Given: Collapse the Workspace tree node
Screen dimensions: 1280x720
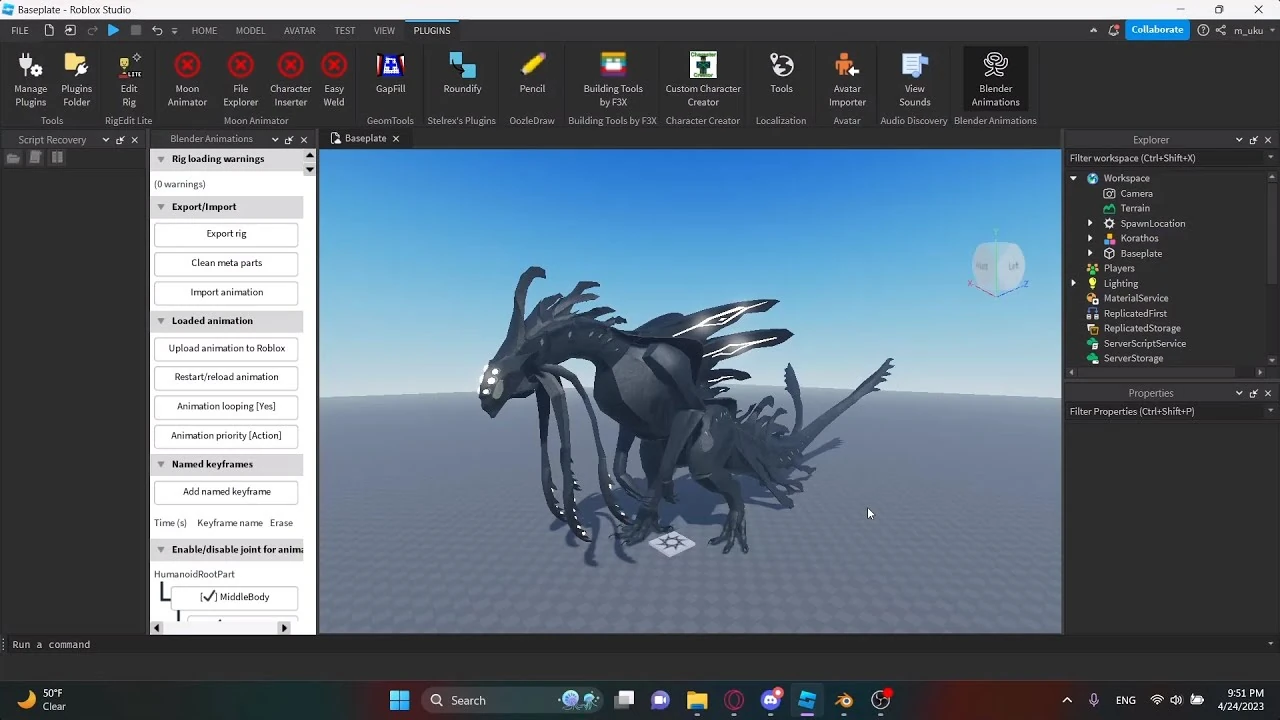Looking at the screenshot, I should click(x=1074, y=178).
